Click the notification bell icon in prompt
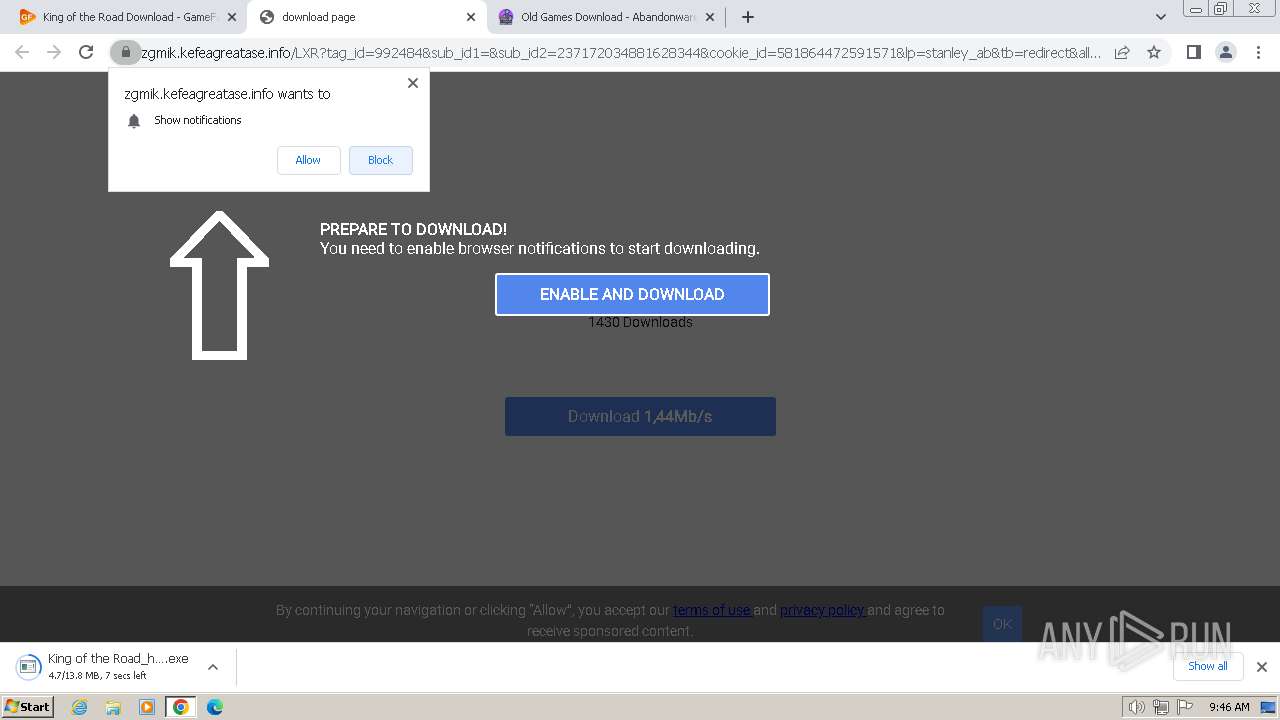The image size is (1280, 720). pyautogui.click(x=134, y=121)
